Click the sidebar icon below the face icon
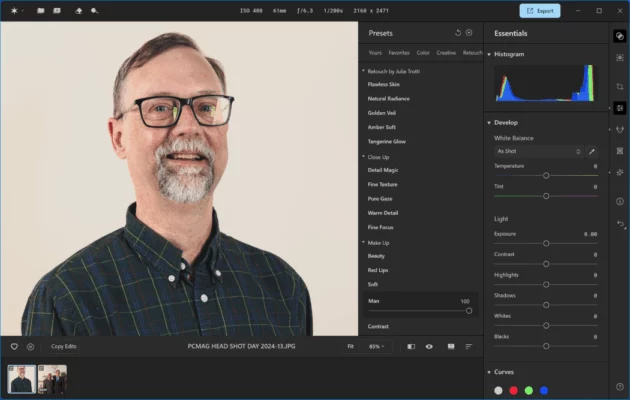Screen dimensions: 630x400 tap(620, 151)
